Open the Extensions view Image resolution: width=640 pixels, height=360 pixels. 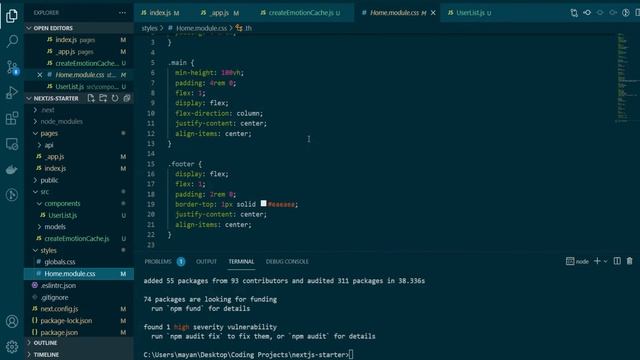12,118
